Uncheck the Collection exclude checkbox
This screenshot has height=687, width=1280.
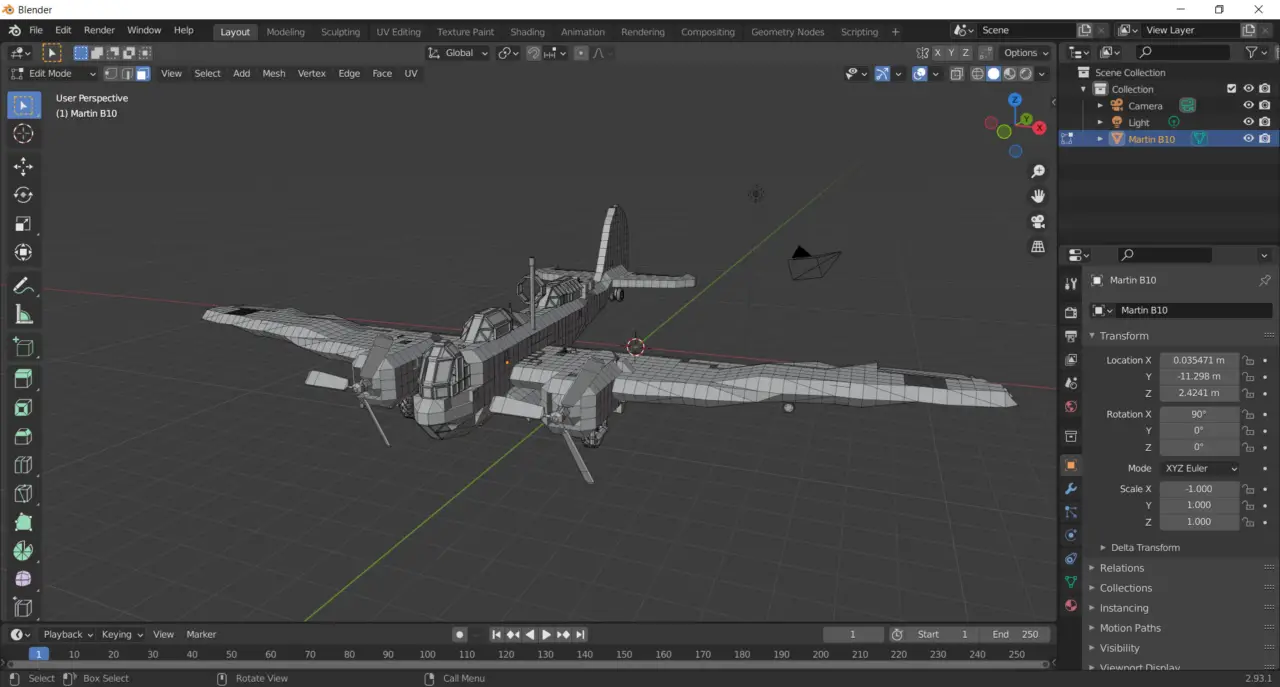[1232, 89]
